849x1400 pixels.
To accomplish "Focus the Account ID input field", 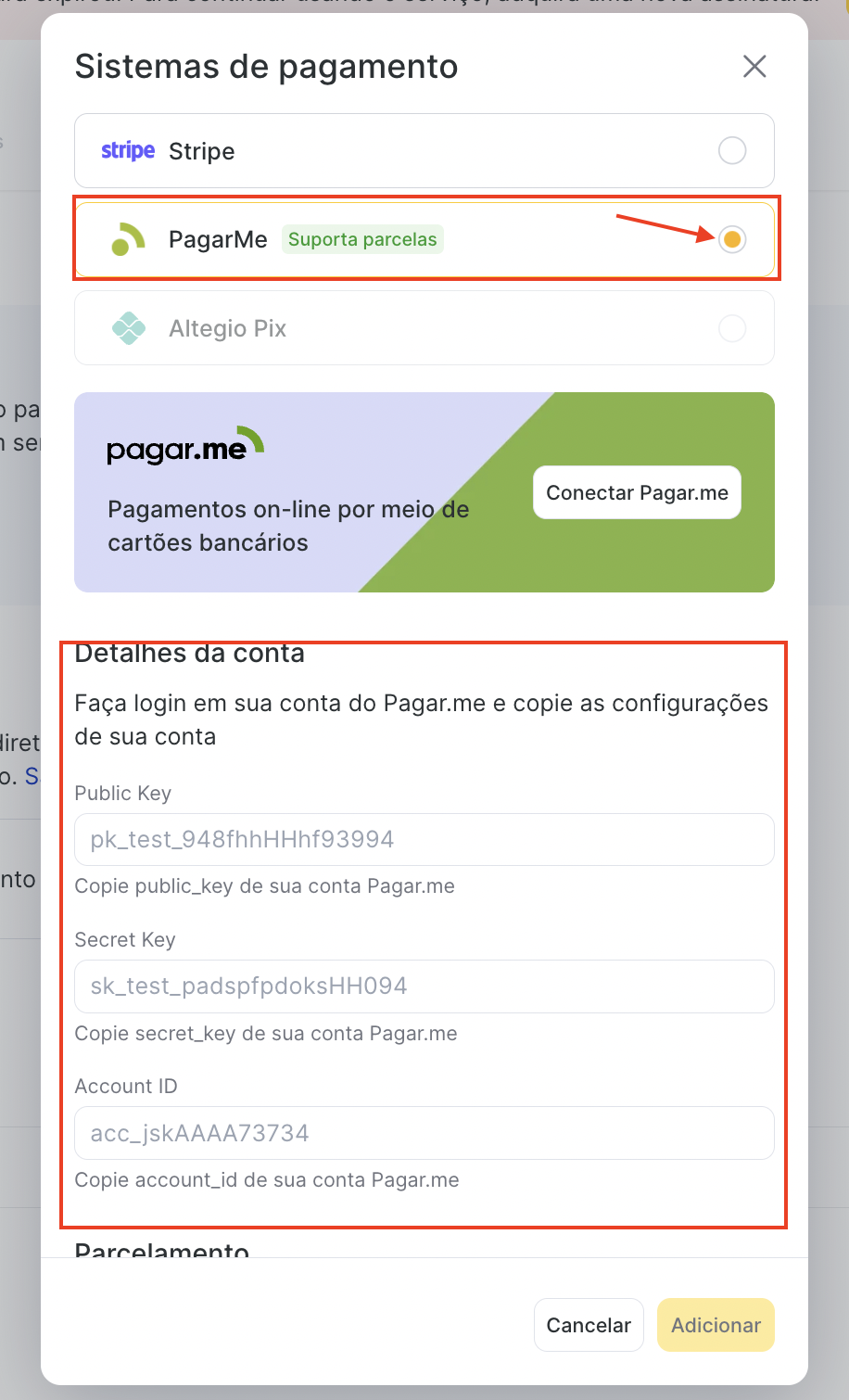I will [x=424, y=1133].
